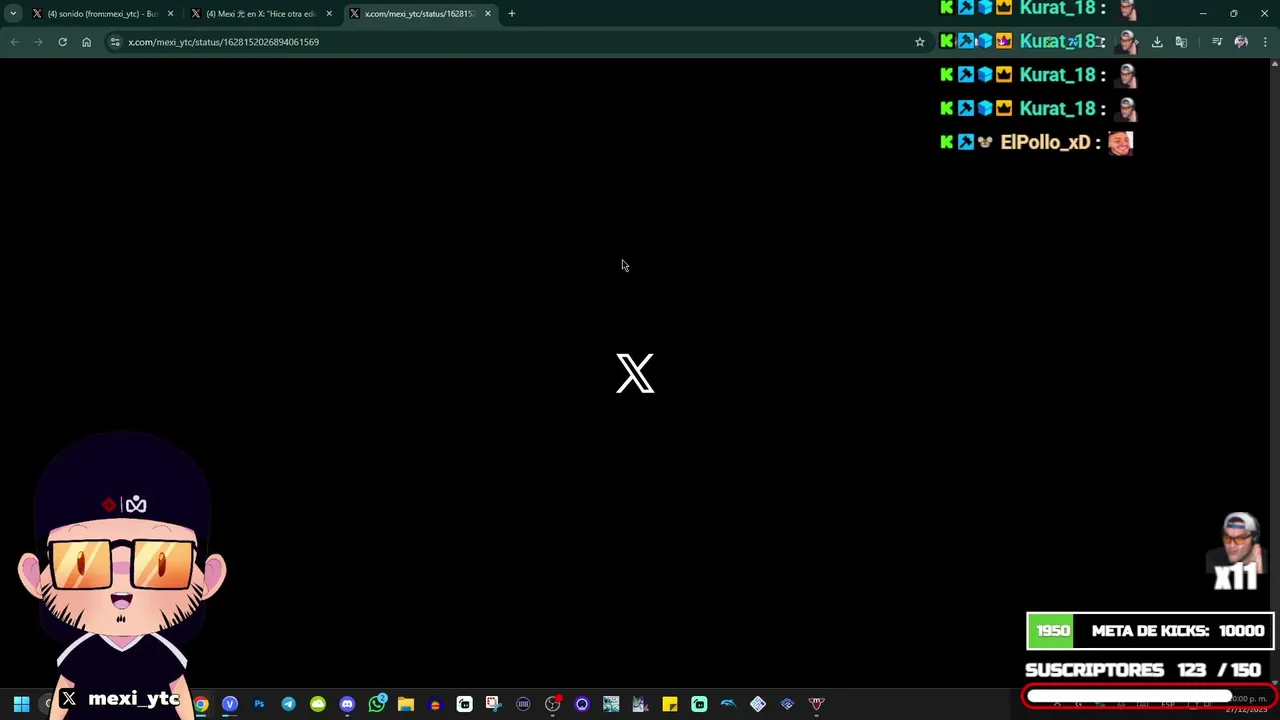The image size is (1280, 720).
Task: Open yellow Sticky Notes taskbar icon
Action: [670, 704]
